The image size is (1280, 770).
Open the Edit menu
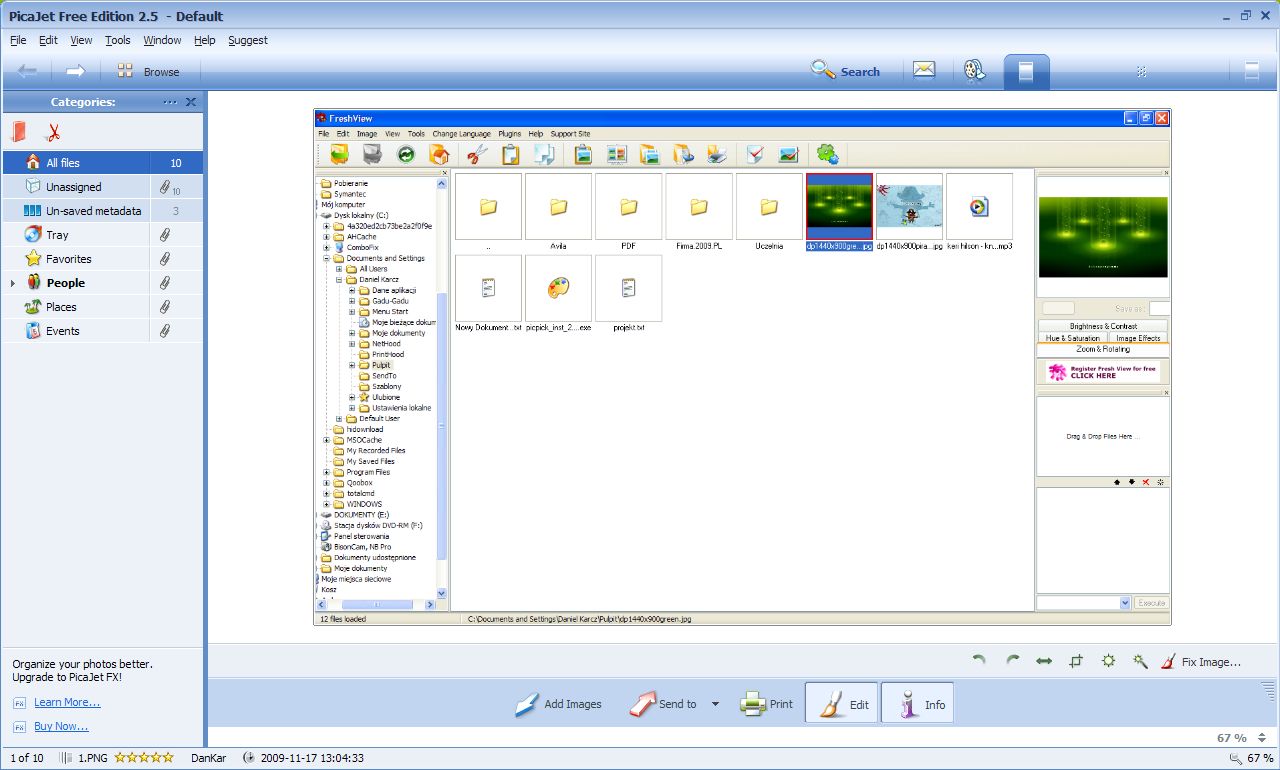(x=48, y=40)
